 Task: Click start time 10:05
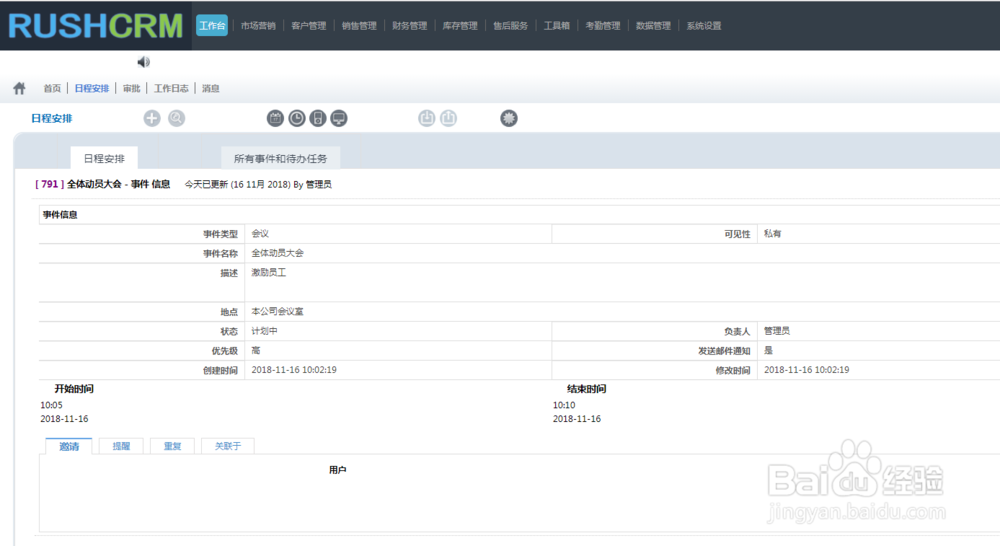[x=52, y=405]
